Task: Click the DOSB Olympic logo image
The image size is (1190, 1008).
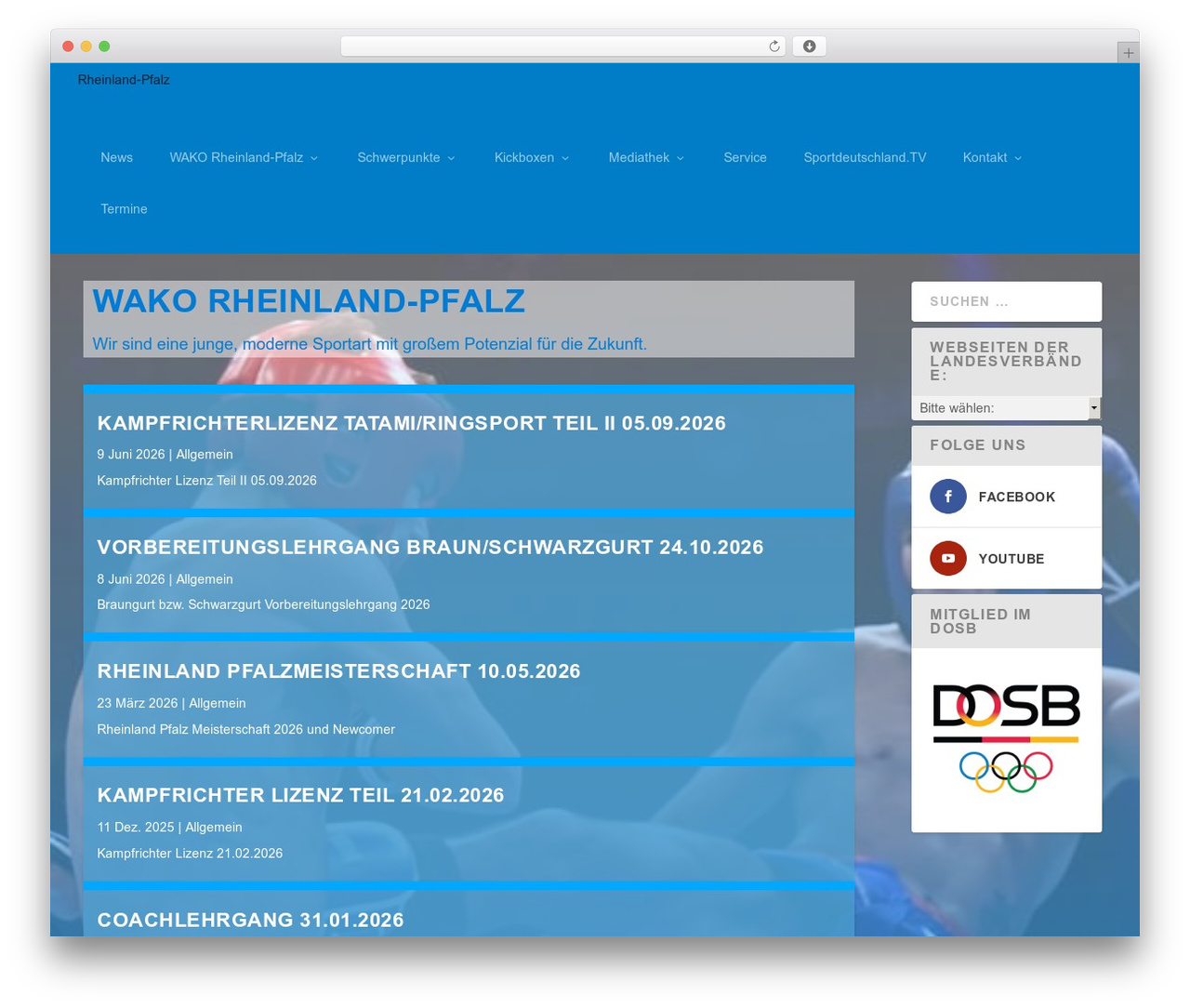Action: click(x=1007, y=738)
